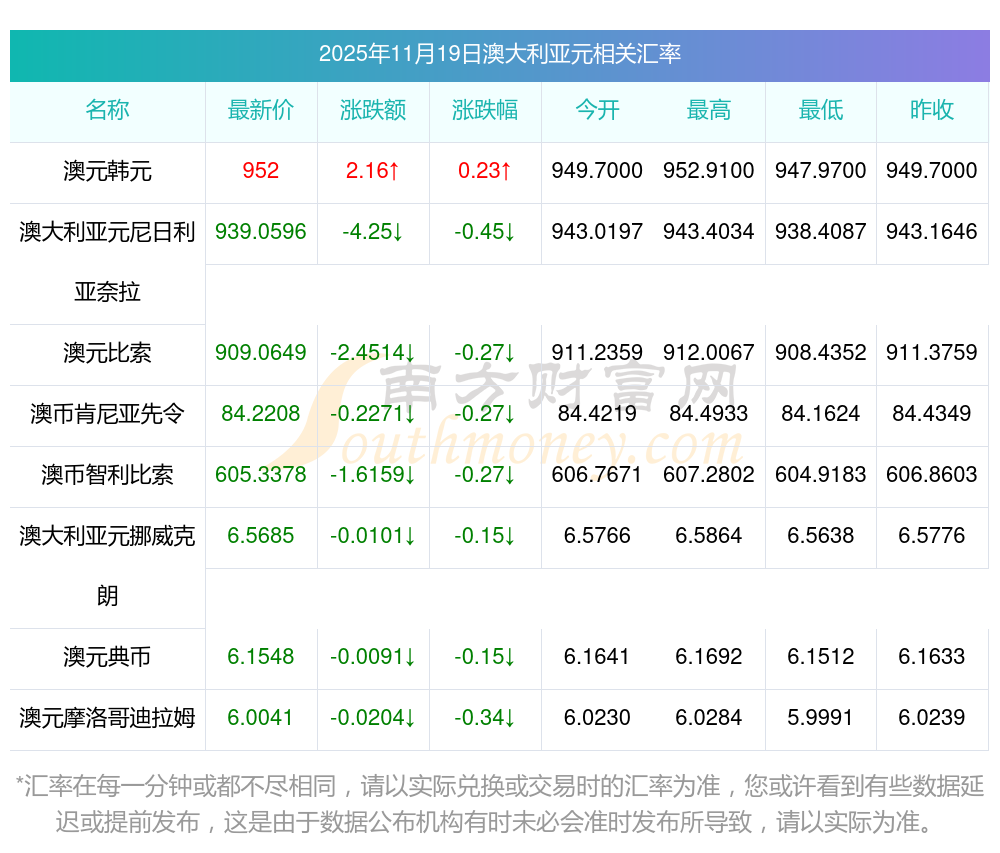
Task: Click the down arrow beside -0.34
Action: coord(510,718)
